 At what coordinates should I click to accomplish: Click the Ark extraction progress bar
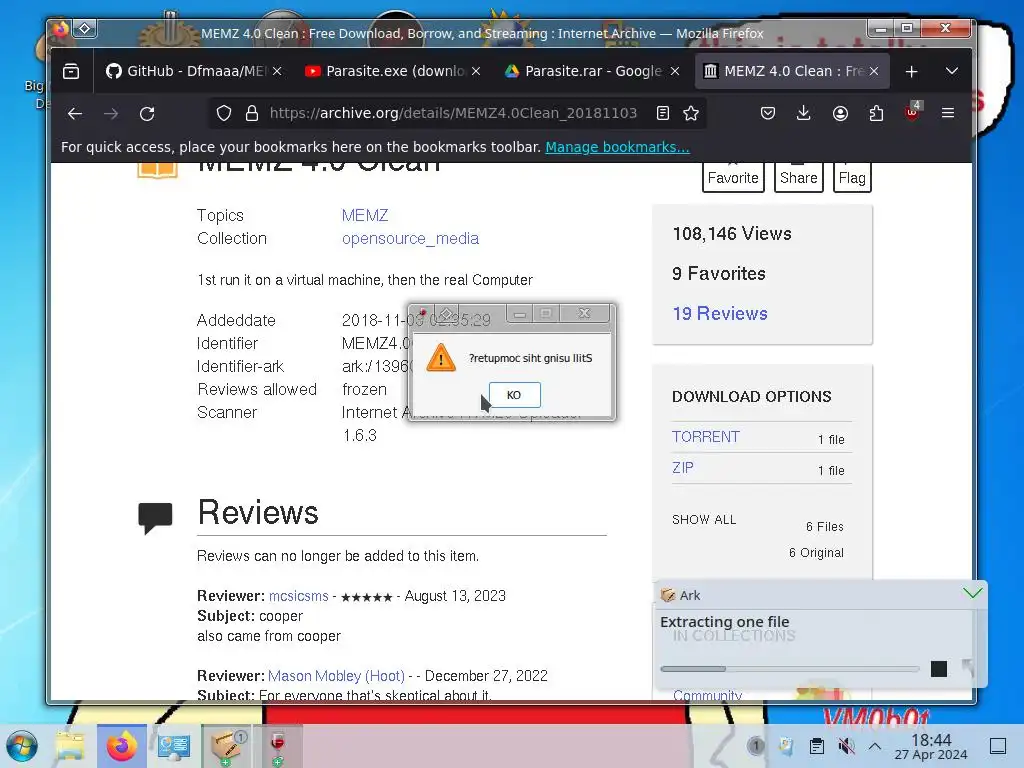pos(790,669)
